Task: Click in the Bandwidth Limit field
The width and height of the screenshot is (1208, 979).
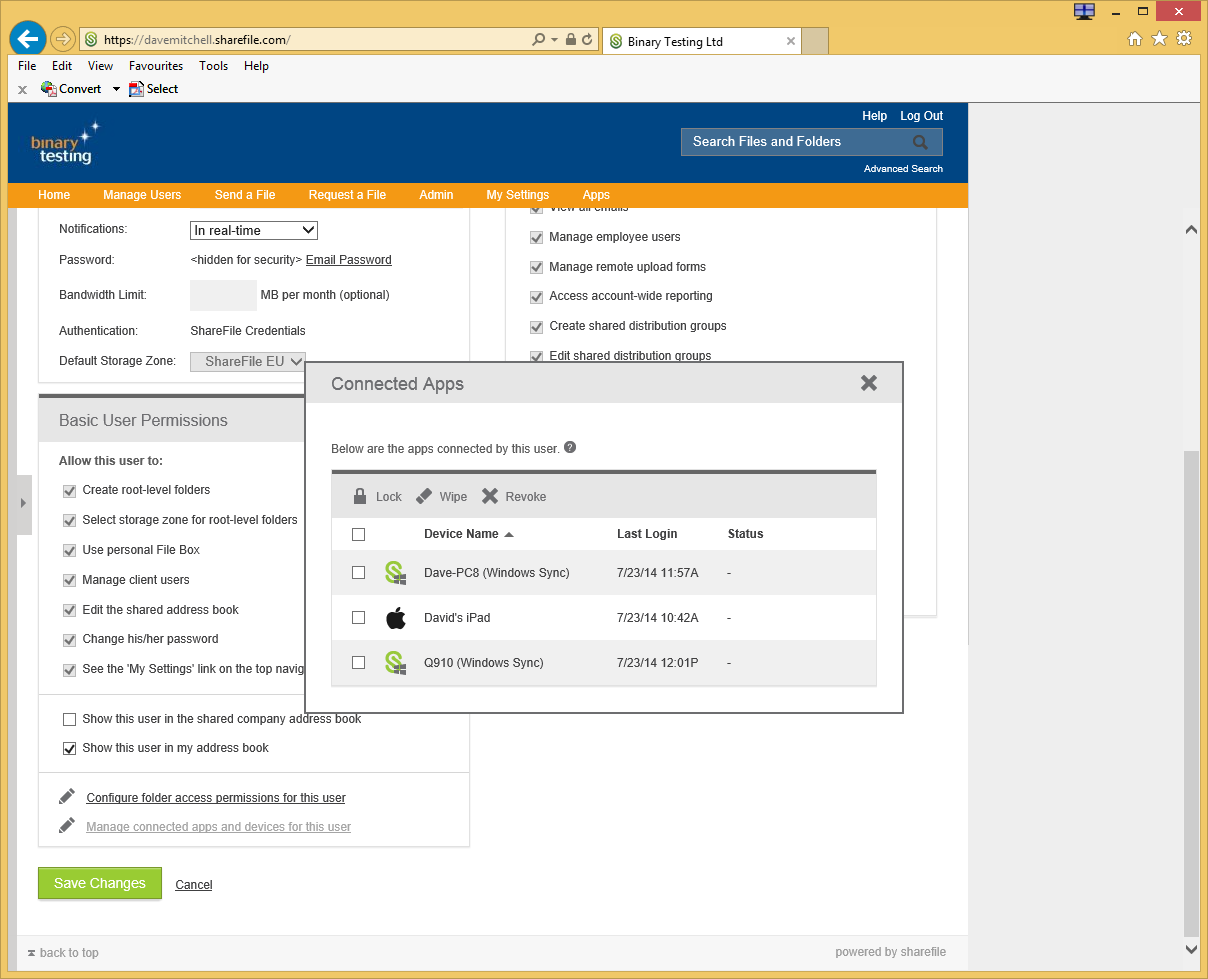Action: tap(223, 295)
